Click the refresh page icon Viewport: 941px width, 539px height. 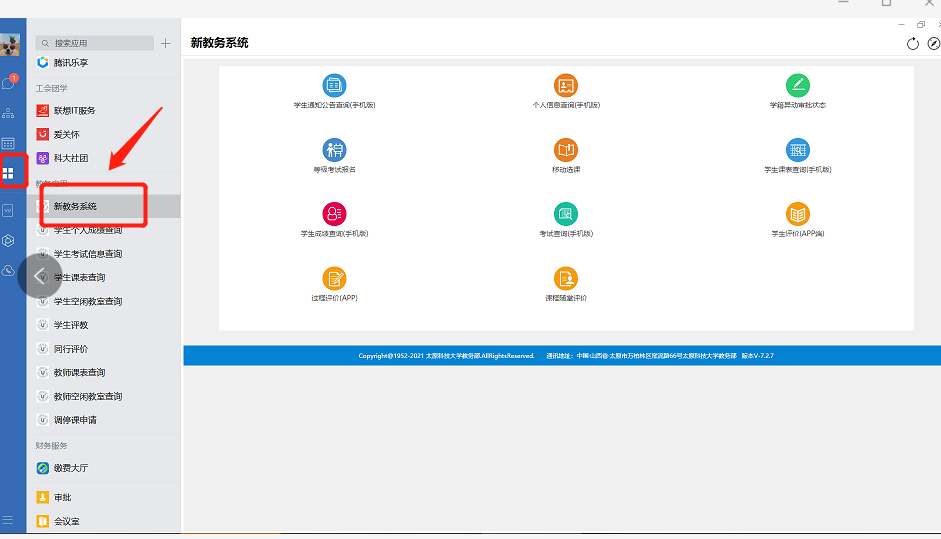click(x=912, y=43)
